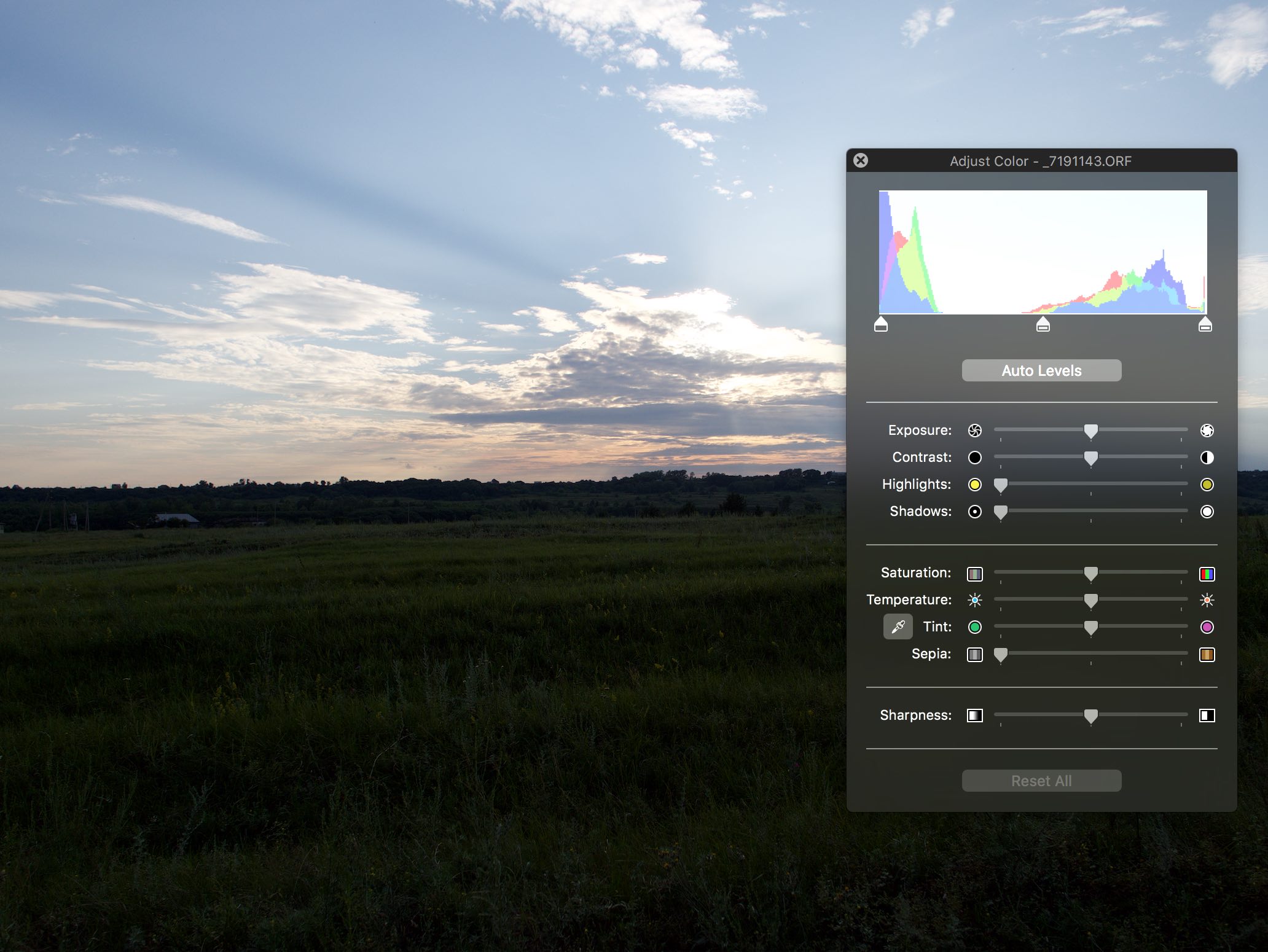Image resolution: width=1268 pixels, height=952 pixels.
Task: Click the high exposure aperture icon
Action: point(1207,431)
